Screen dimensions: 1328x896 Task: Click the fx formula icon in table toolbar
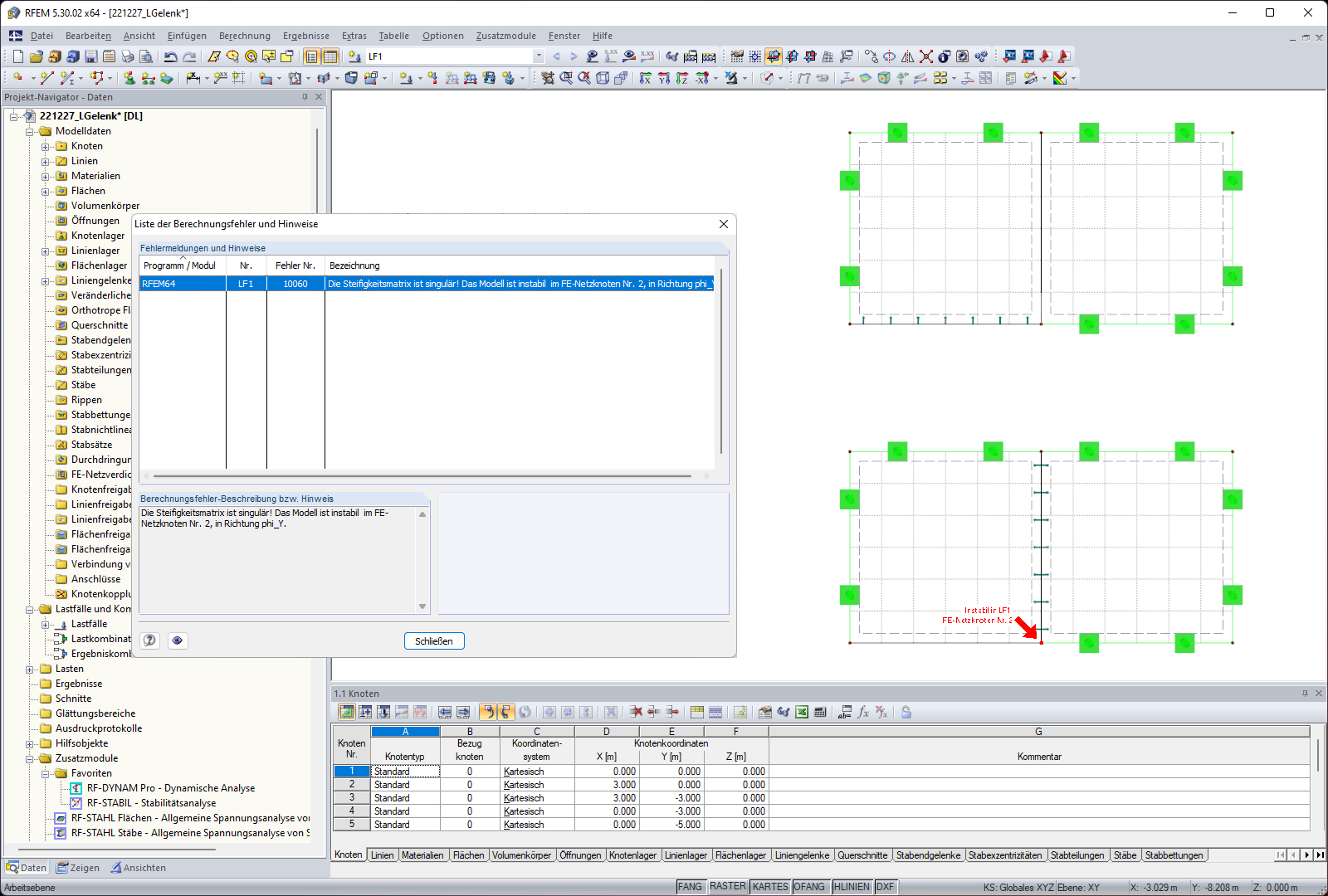(x=863, y=712)
